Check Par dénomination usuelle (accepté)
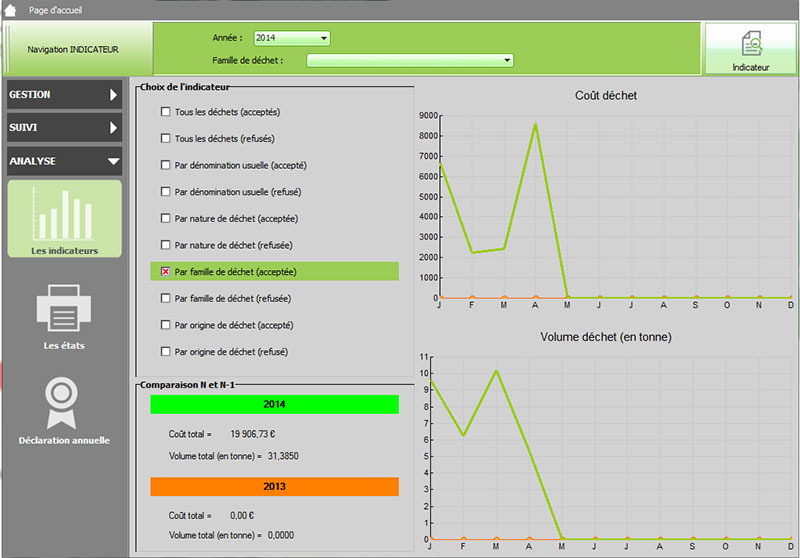Image resolution: width=800 pixels, height=558 pixels. pyautogui.click(x=165, y=165)
